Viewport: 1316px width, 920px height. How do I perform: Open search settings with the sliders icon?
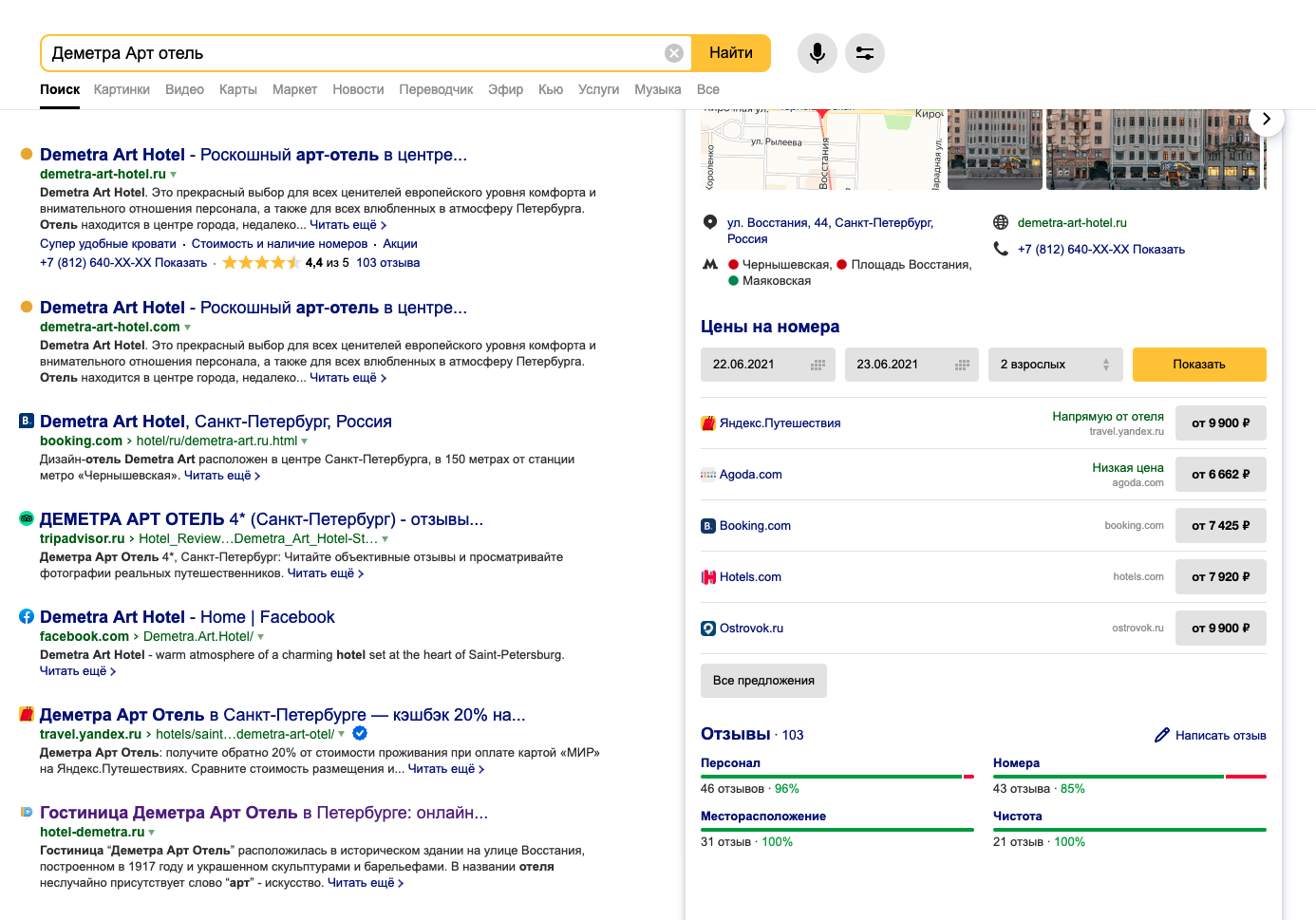[865, 53]
